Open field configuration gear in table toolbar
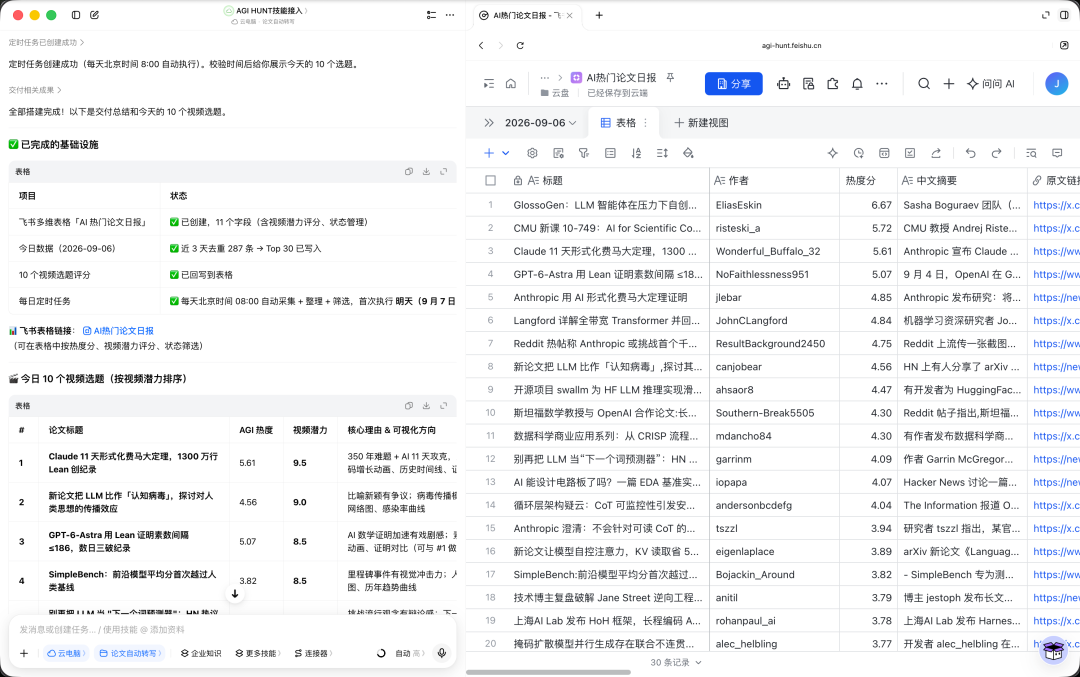The image size is (1080, 677). click(532, 153)
